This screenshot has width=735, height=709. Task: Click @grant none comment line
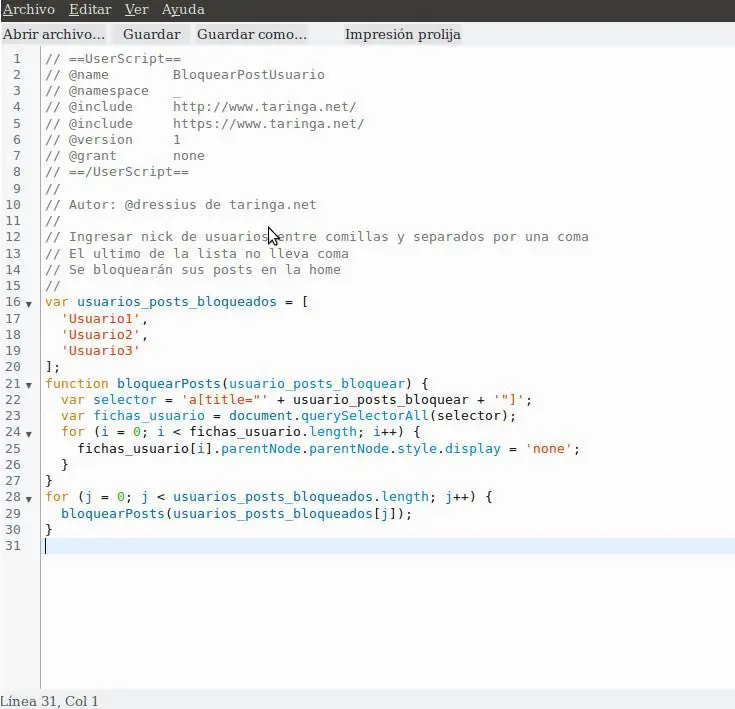click(x=125, y=156)
